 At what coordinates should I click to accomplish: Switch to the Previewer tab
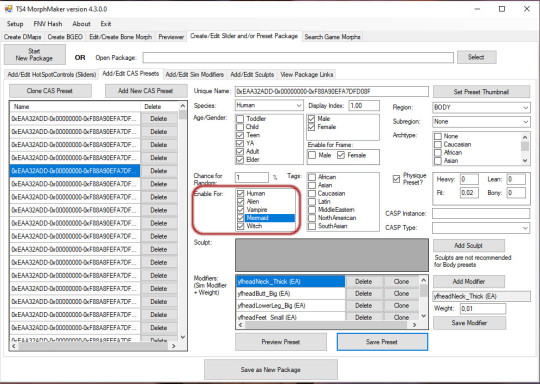pos(171,37)
